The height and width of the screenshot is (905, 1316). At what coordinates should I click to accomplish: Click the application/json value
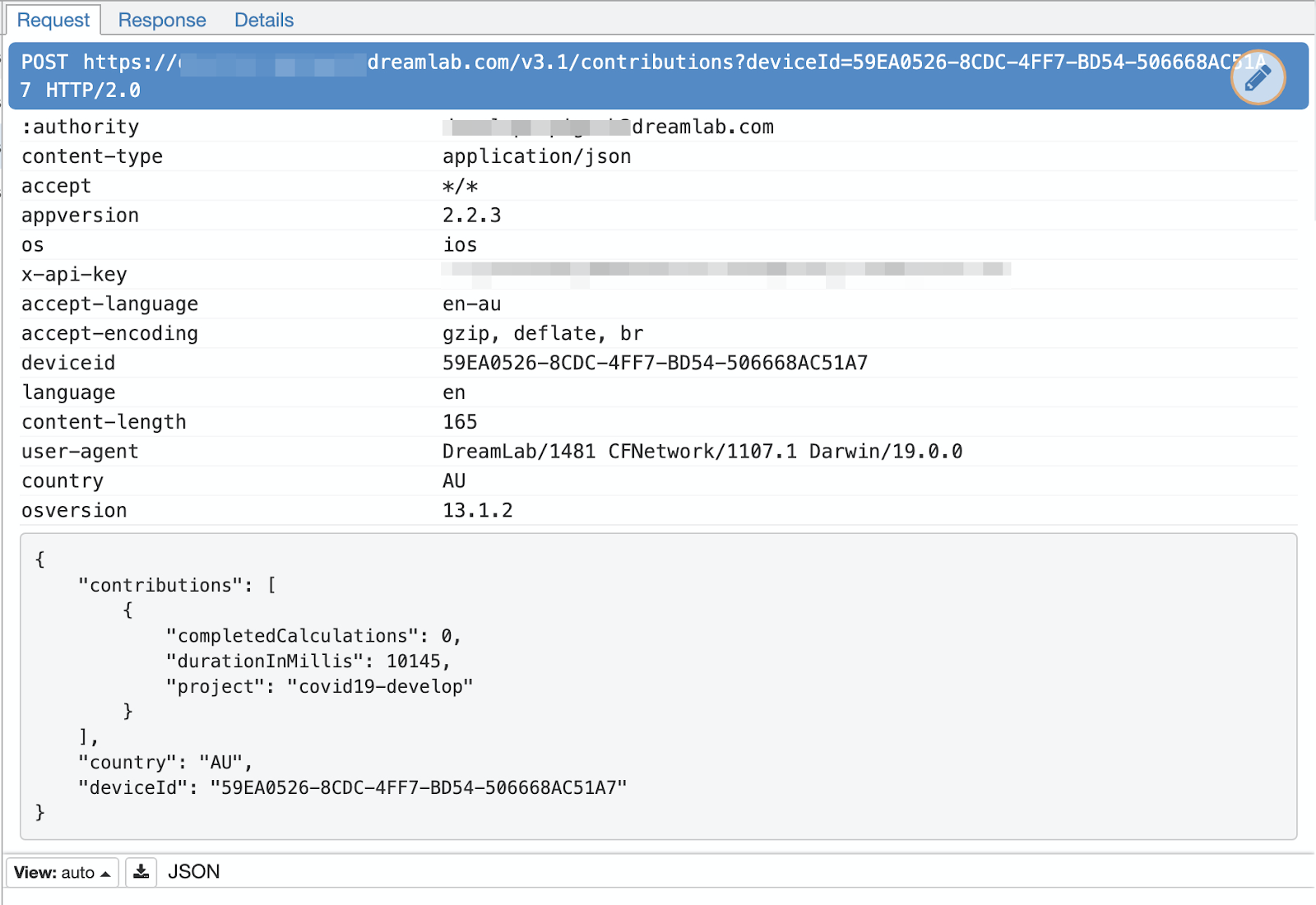coord(537,156)
